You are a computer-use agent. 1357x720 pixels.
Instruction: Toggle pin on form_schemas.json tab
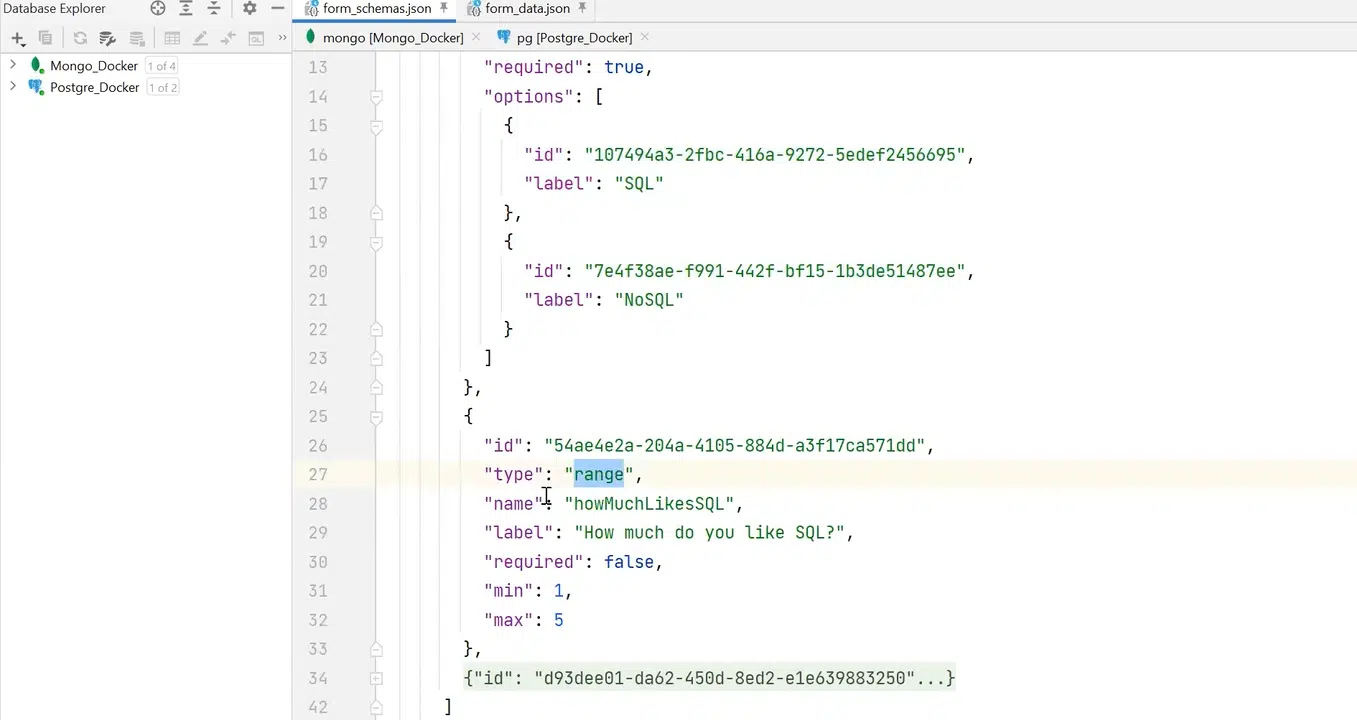coord(444,8)
